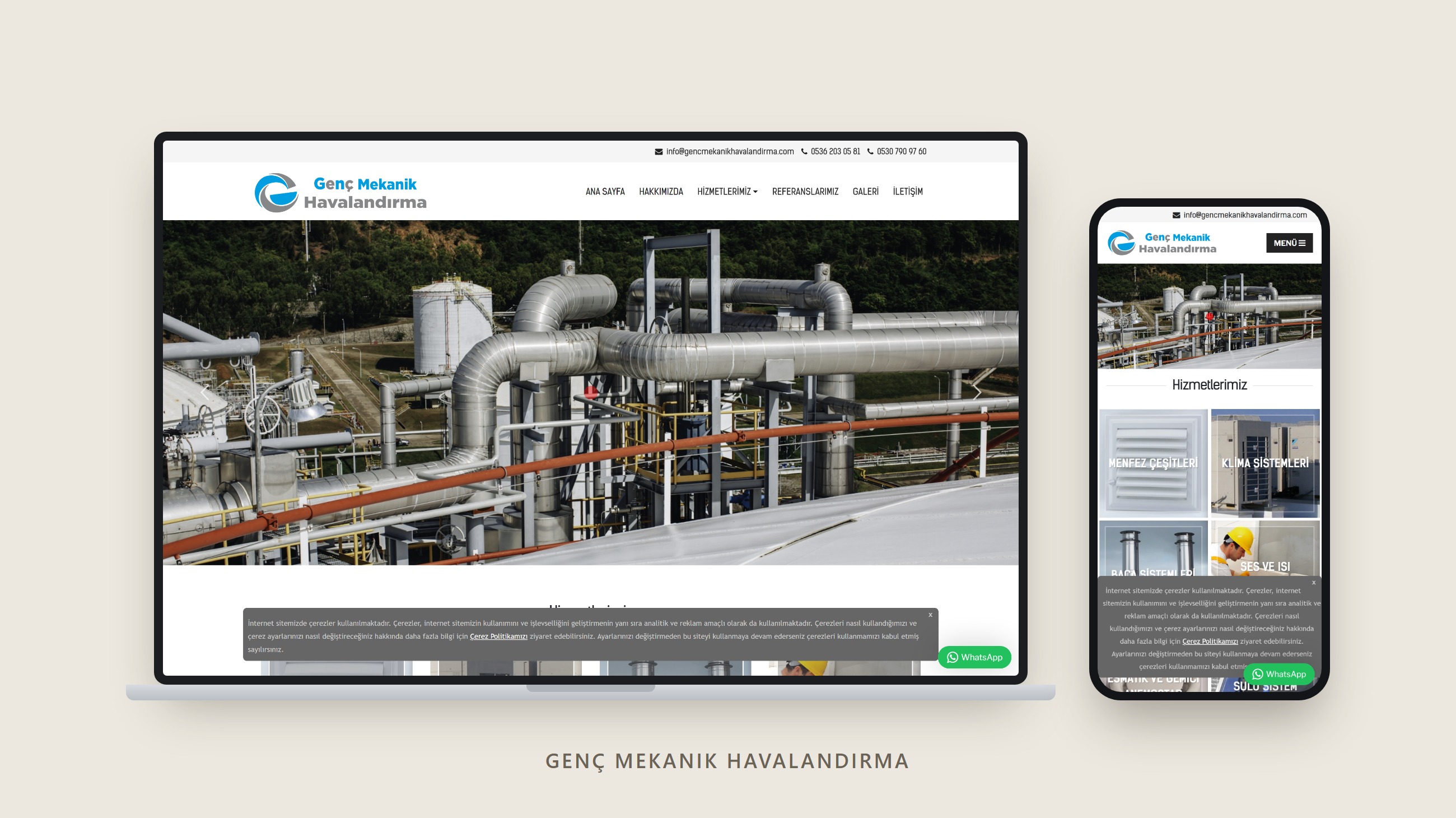The image size is (1456, 818).
Task: Close the desktop cookie notice
Action: [x=930, y=615]
